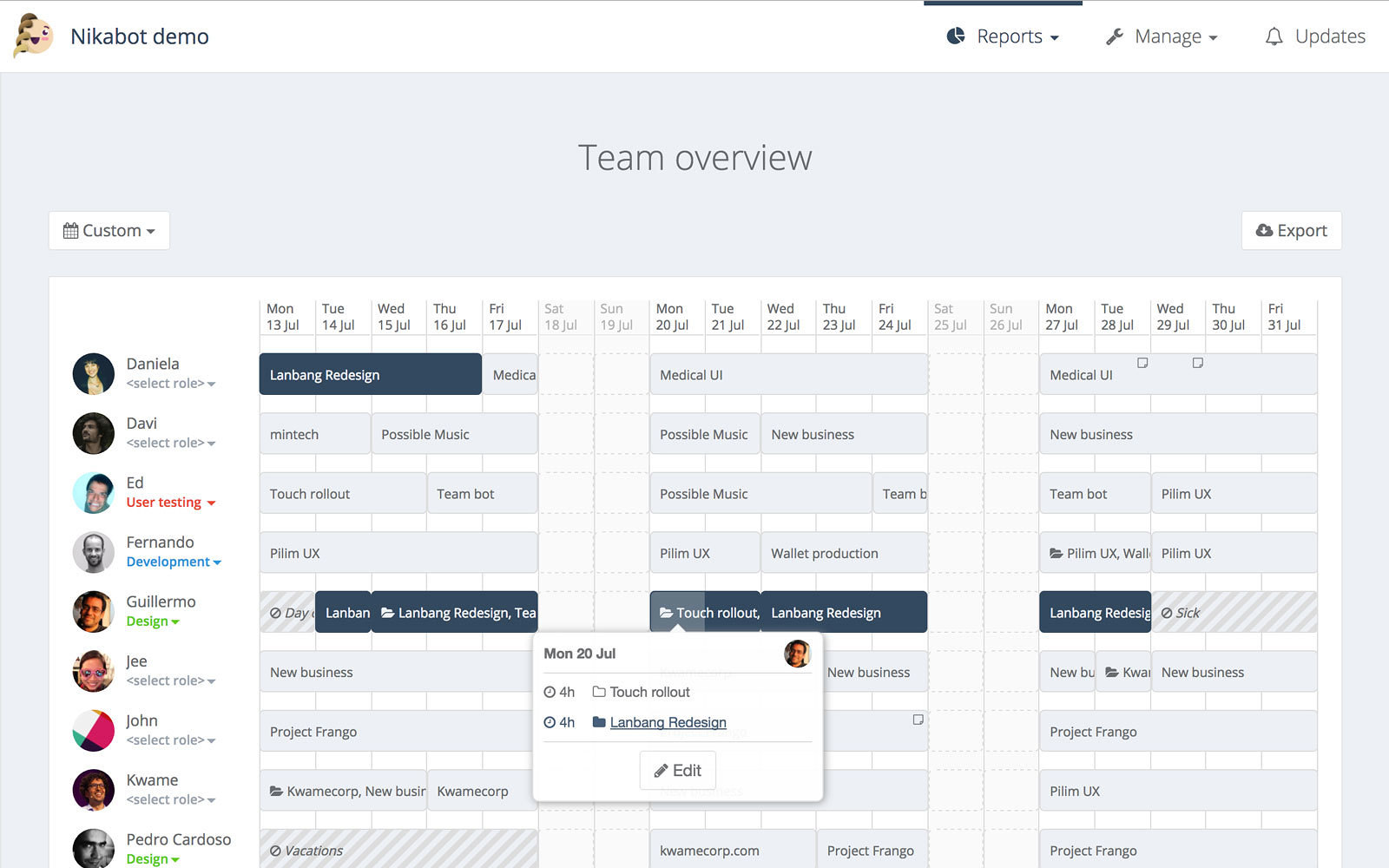
Task: Click Guillermo's profile avatar
Action: point(94,612)
